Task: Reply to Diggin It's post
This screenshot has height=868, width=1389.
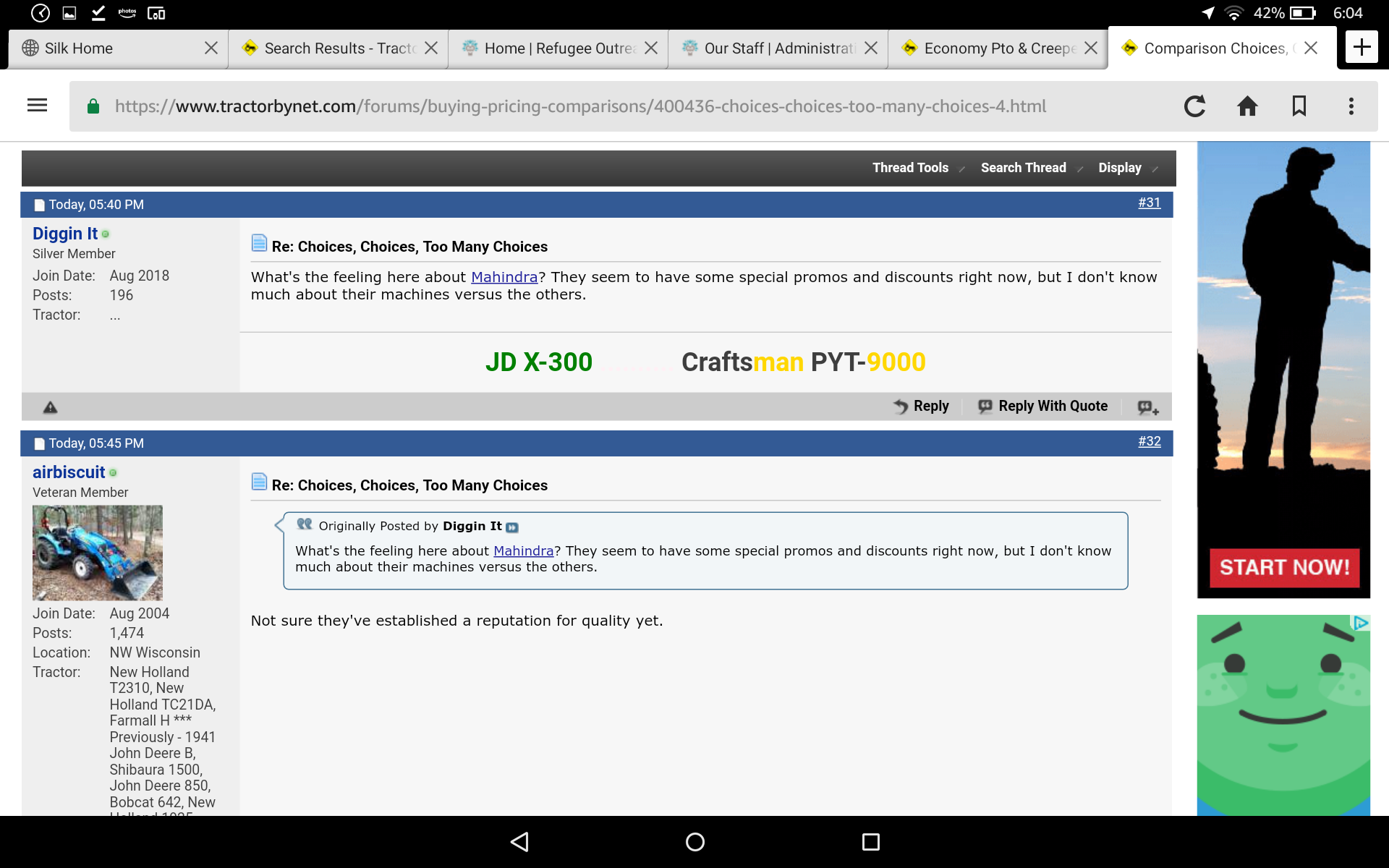Action: click(x=921, y=406)
